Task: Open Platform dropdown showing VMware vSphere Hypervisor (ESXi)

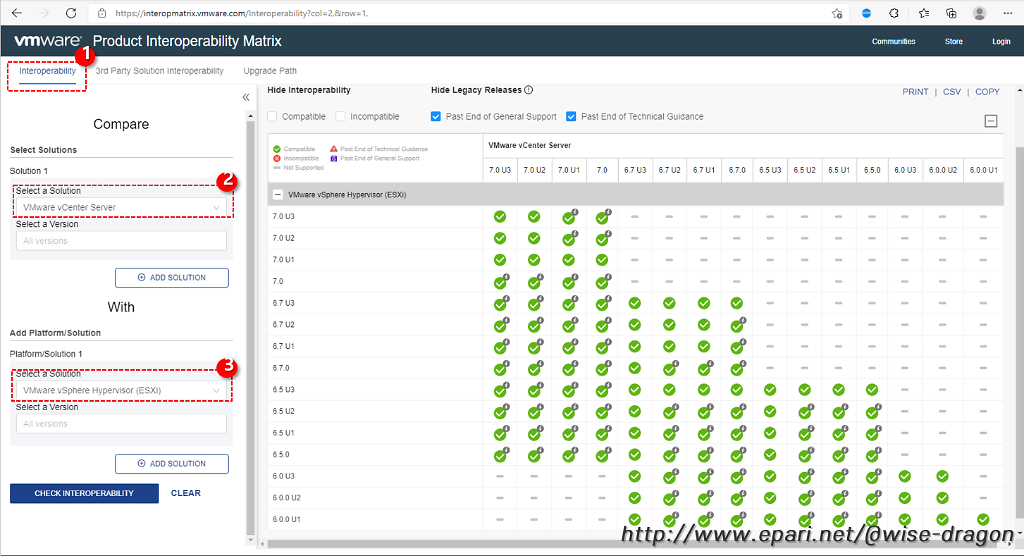Action: pyautogui.click(x=121, y=390)
